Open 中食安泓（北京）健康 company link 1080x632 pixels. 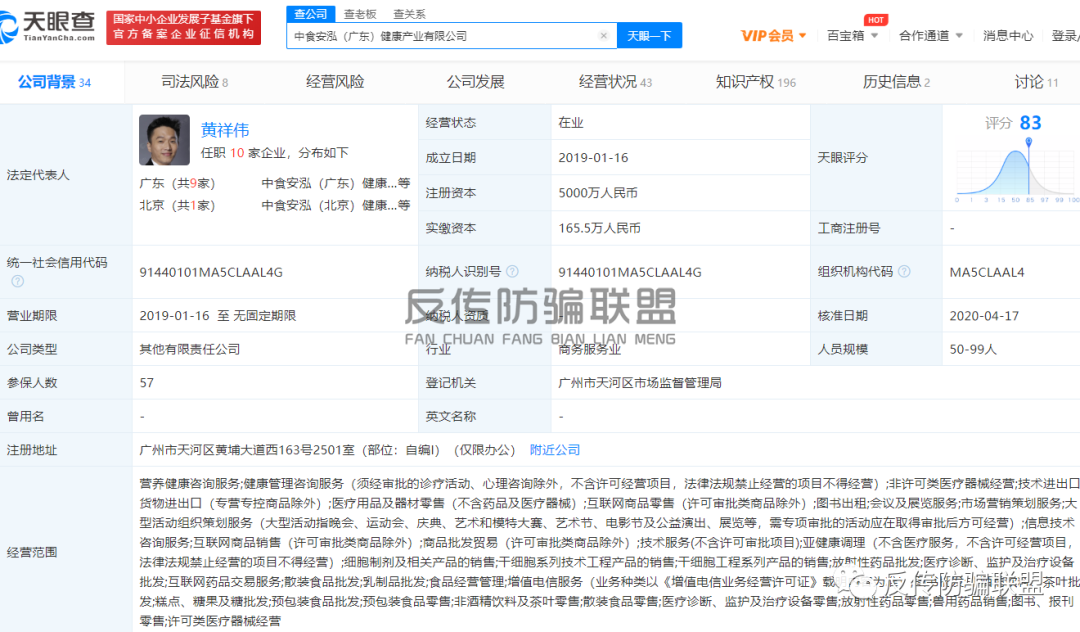tap(335, 205)
